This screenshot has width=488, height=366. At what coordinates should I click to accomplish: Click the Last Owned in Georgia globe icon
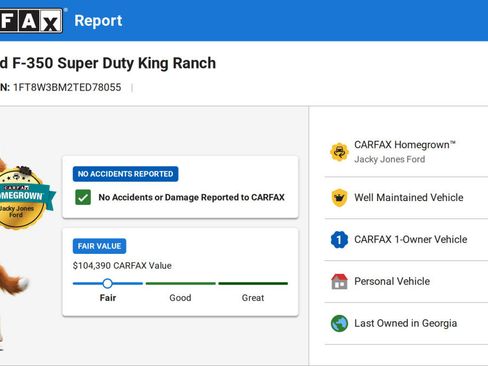[339, 323]
